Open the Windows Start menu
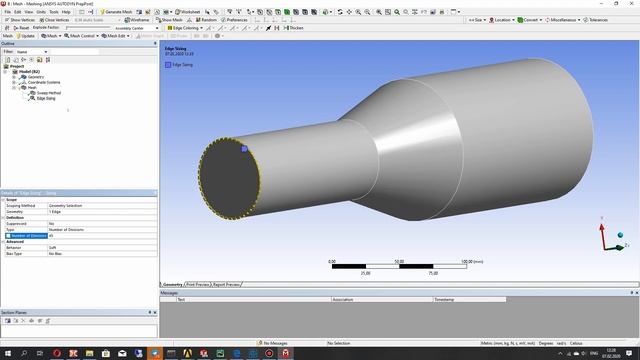Screen dimensions: 640x360 pos(8,353)
